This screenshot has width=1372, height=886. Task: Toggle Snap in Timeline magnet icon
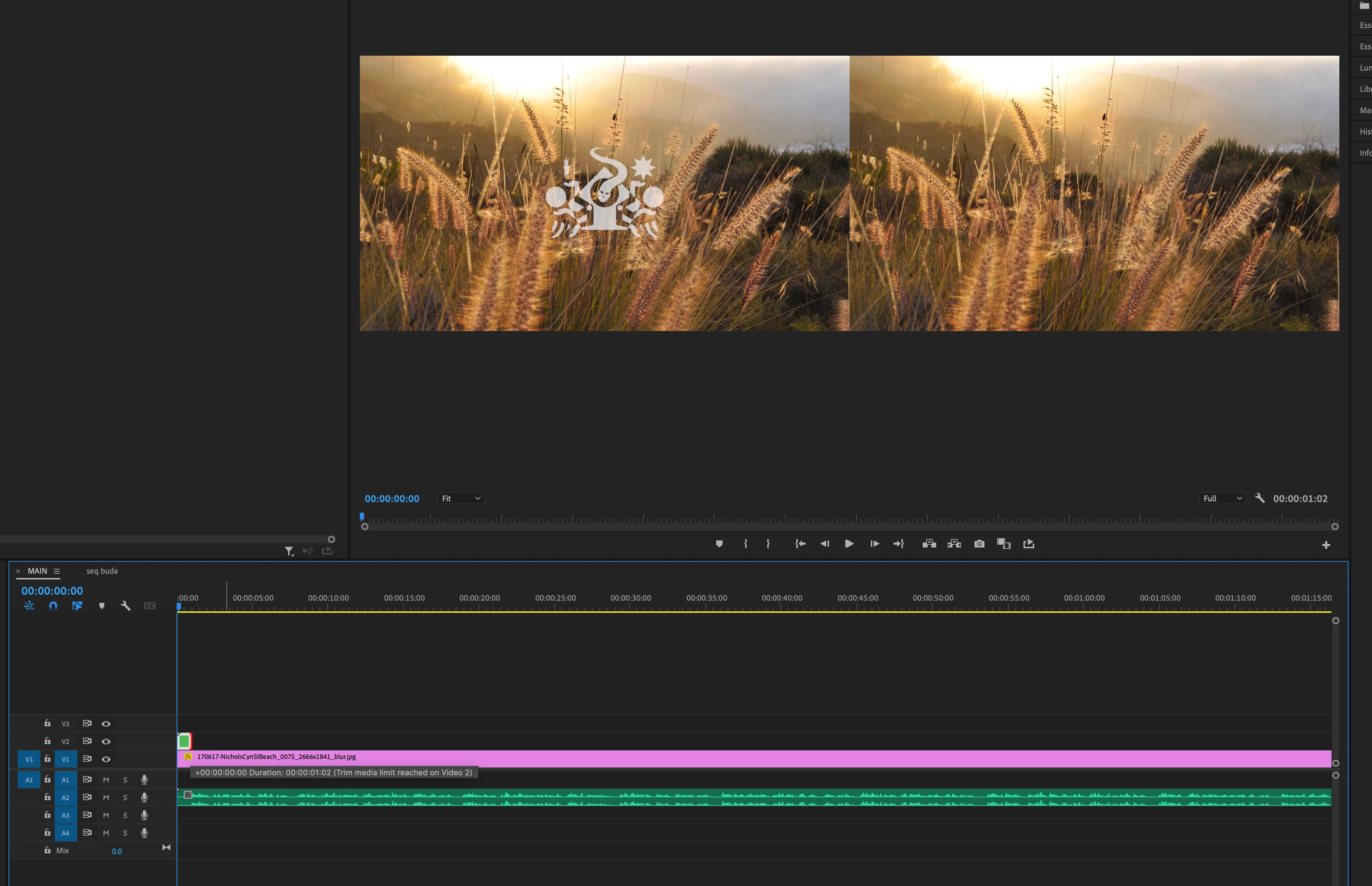pos(53,606)
